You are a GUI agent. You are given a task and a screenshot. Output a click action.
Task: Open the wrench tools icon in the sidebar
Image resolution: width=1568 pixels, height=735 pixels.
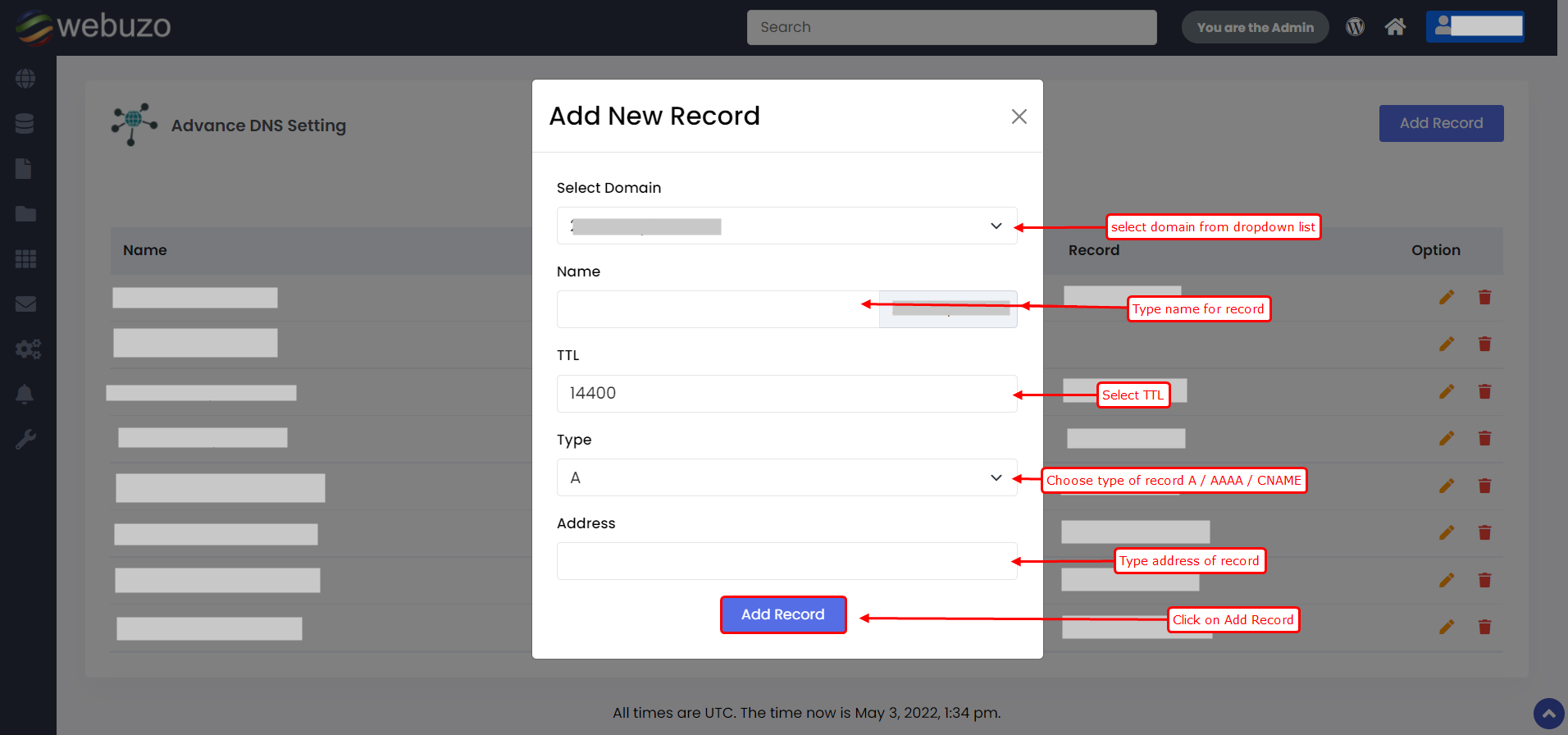(25, 440)
